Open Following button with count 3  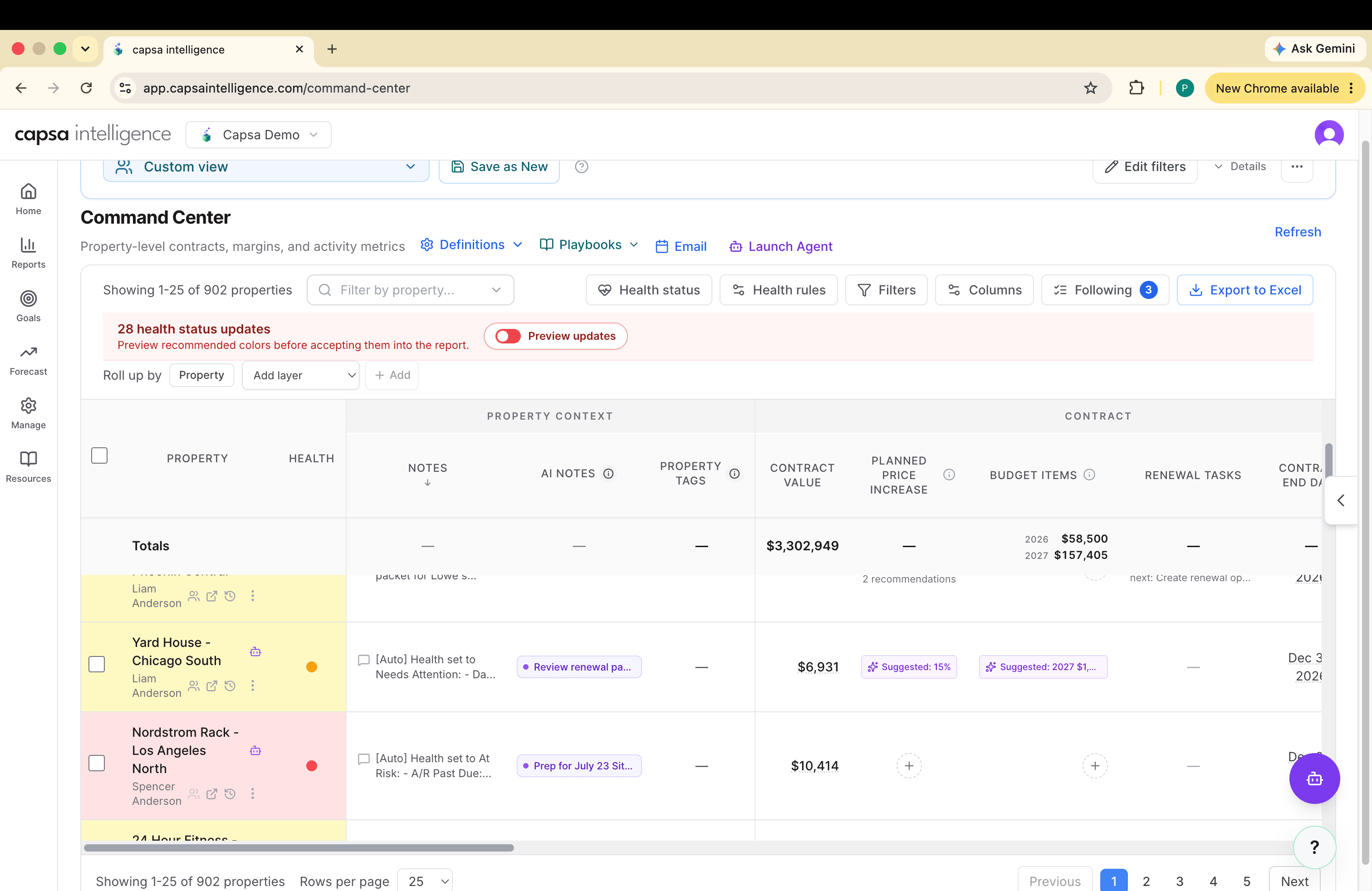(x=1104, y=290)
